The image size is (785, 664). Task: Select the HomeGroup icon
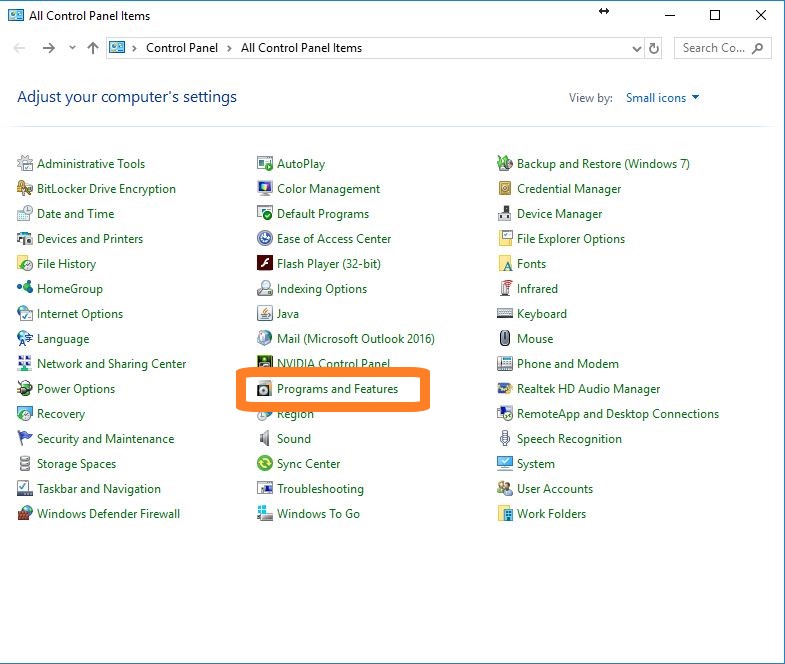tap(25, 288)
